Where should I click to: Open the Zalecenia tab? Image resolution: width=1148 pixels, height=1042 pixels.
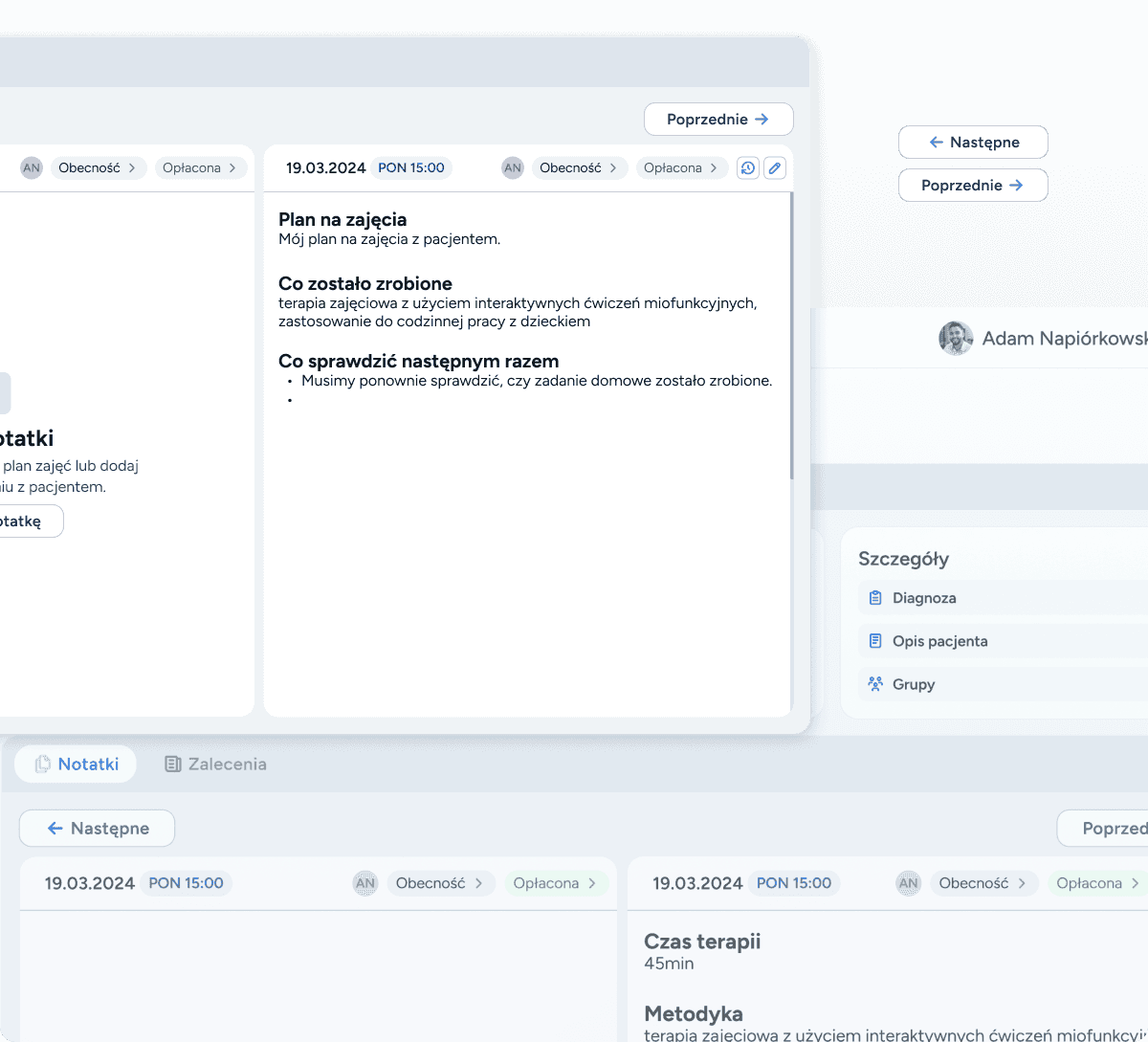point(216,764)
